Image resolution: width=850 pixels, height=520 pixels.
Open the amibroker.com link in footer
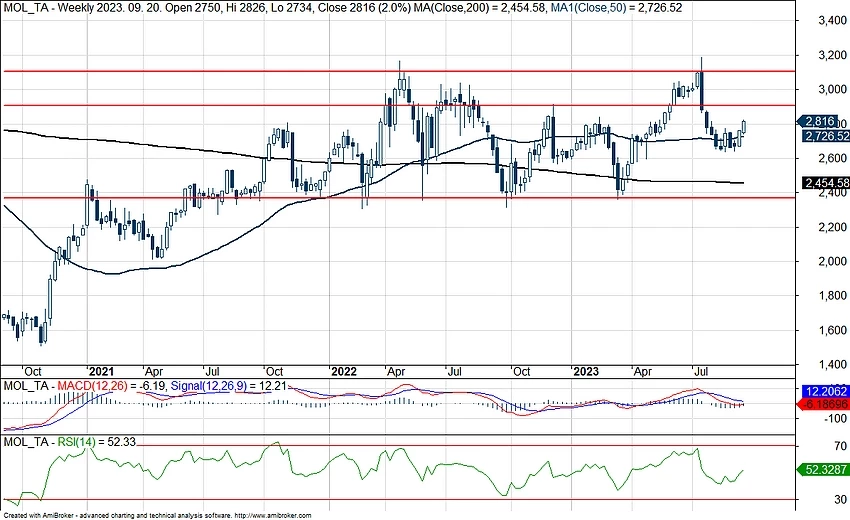click(x=273, y=515)
